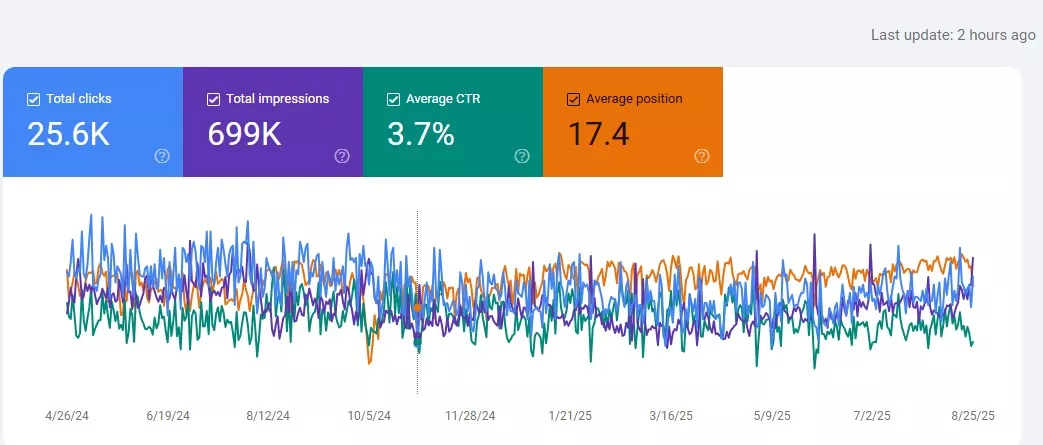This screenshot has width=1043, height=445.
Task: Click the vertical dotted marker line in chart
Action: click(x=417, y=370)
